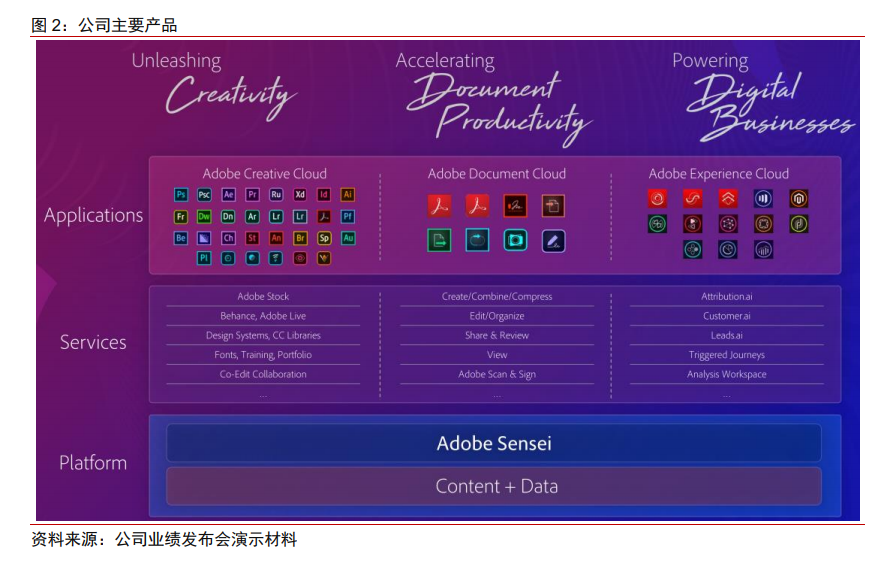This screenshot has height=578, width=887.
Task: Open the Spark Sp icon
Action: (324, 238)
